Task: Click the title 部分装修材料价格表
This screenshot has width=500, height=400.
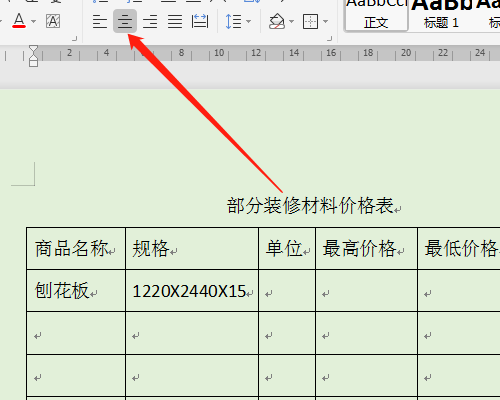Action: tap(310, 205)
